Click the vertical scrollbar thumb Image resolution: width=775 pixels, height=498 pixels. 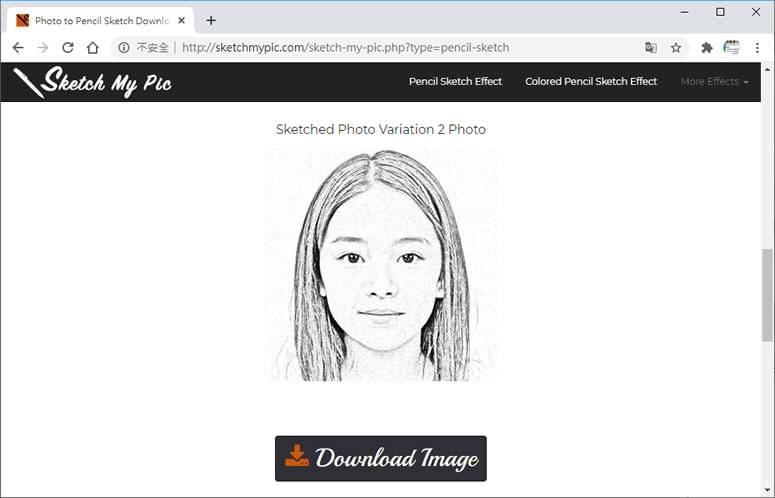pyautogui.click(x=768, y=295)
